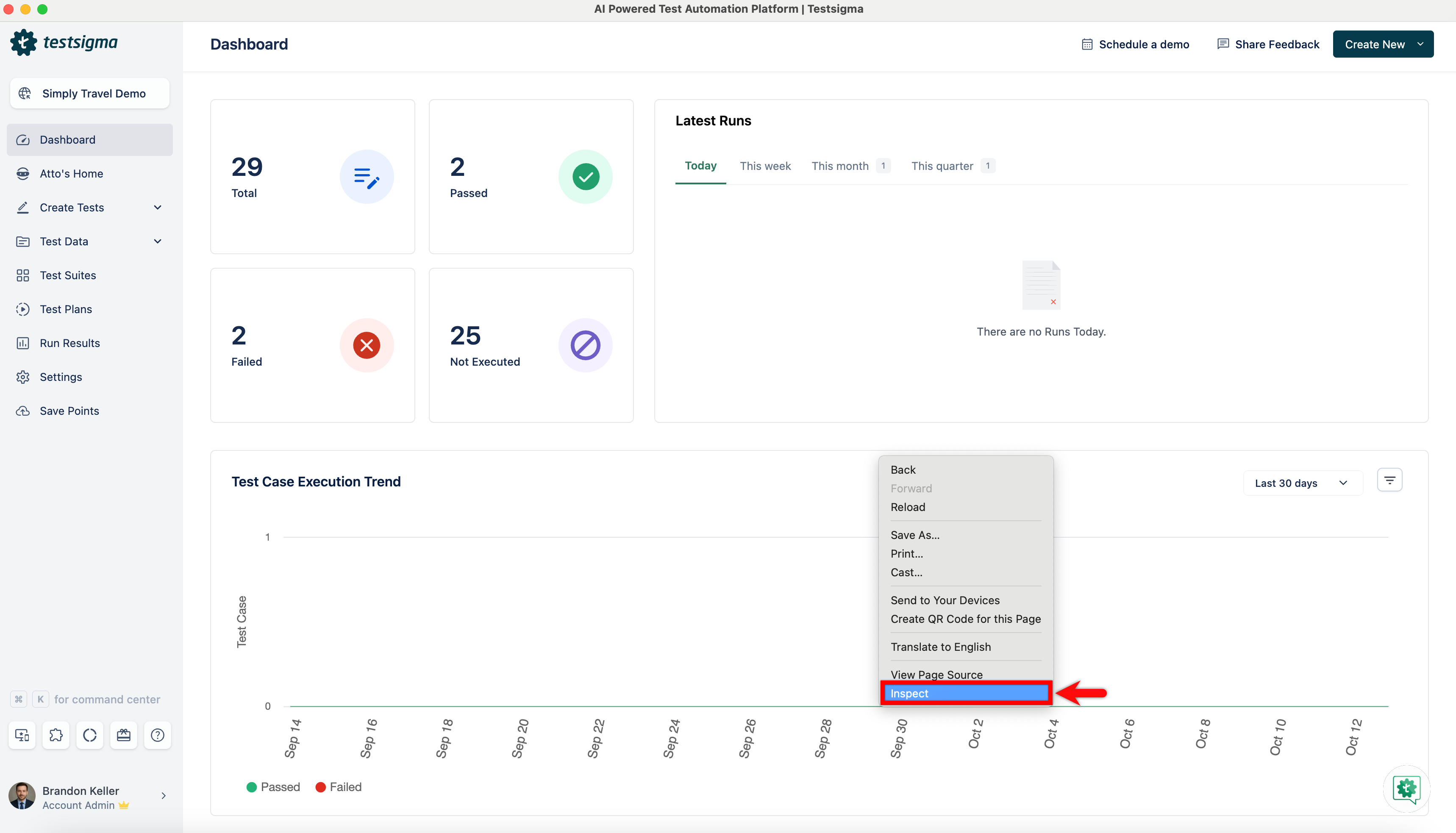Switch to This week tab
Screen dimensions: 1456x833
point(765,166)
